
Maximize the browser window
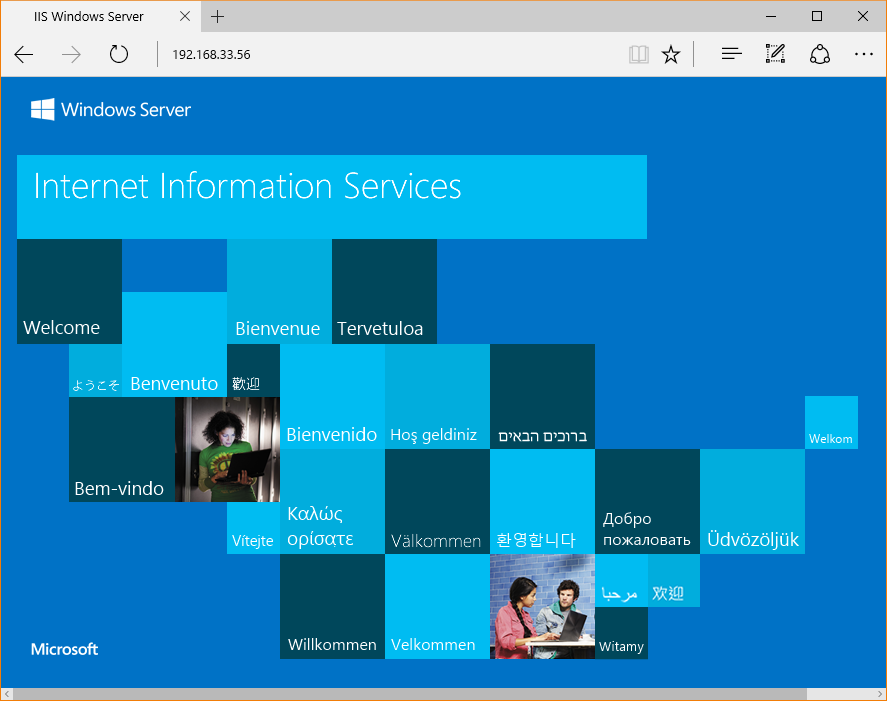coord(817,16)
